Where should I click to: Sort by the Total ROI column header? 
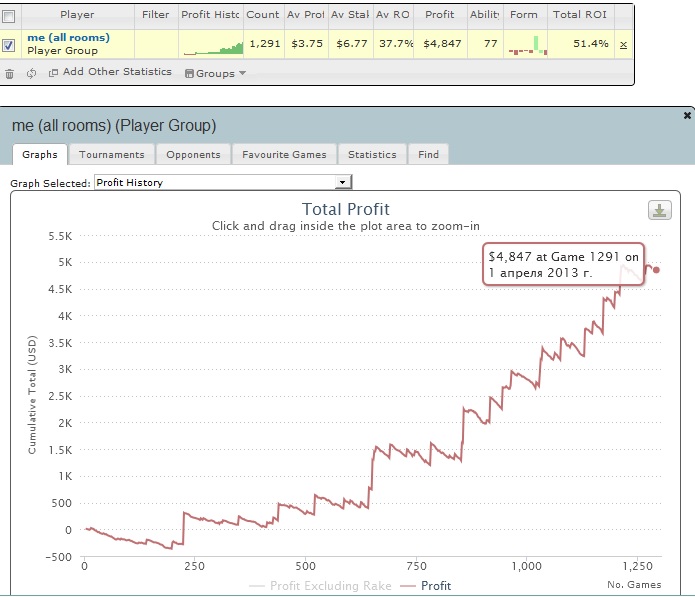[x=580, y=15]
